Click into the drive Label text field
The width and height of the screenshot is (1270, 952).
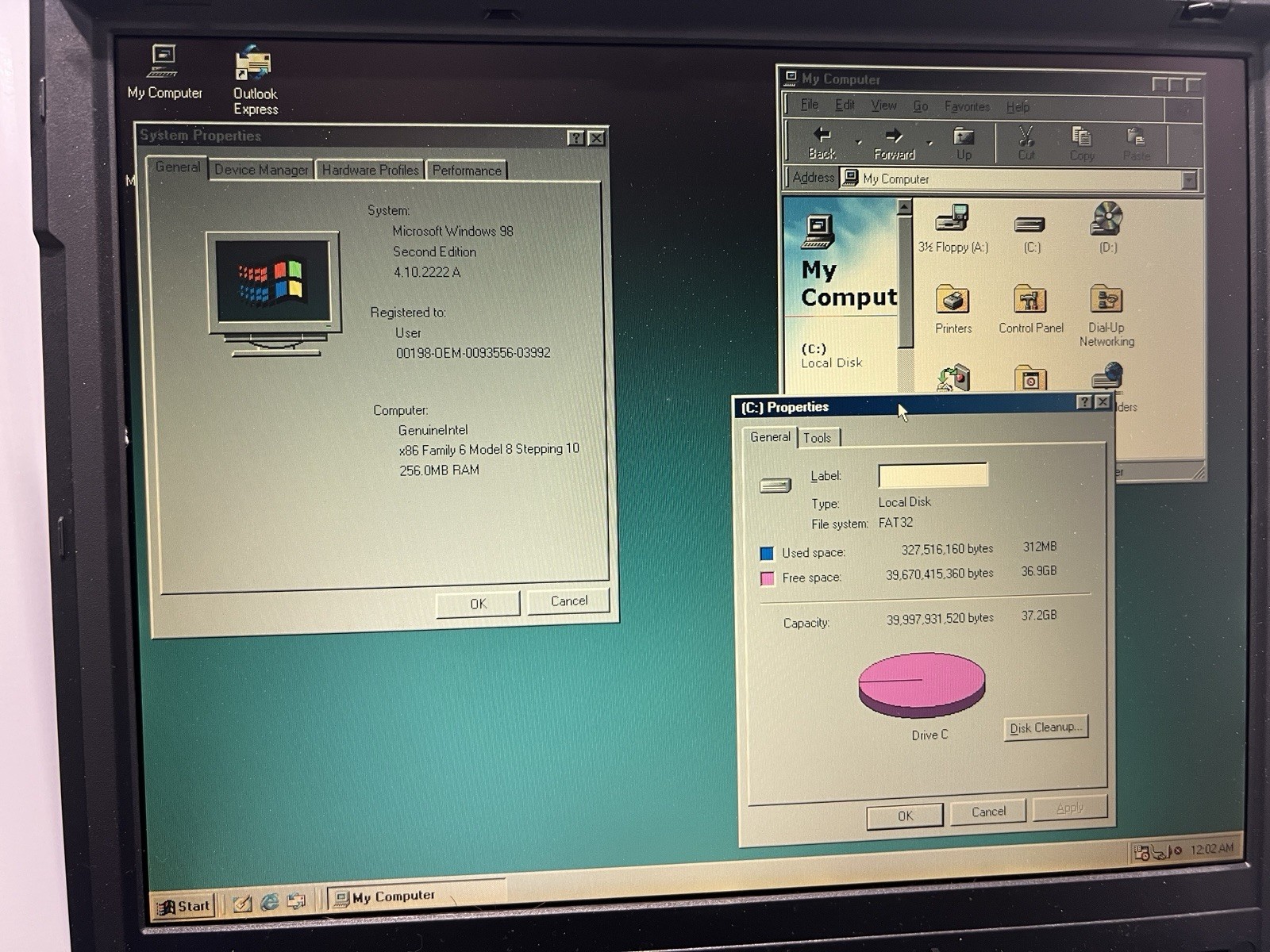(x=933, y=475)
